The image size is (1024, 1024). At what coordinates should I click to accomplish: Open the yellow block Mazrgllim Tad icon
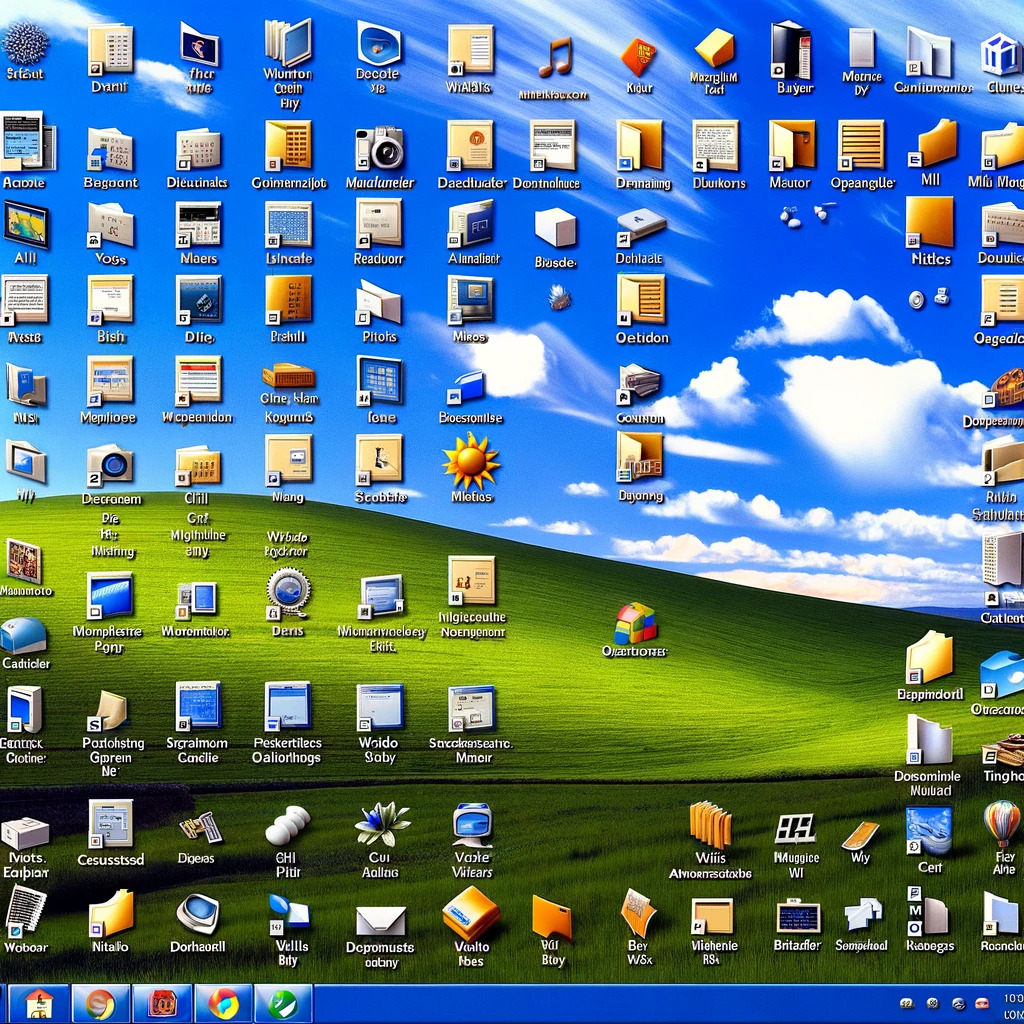click(x=714, y=47)
